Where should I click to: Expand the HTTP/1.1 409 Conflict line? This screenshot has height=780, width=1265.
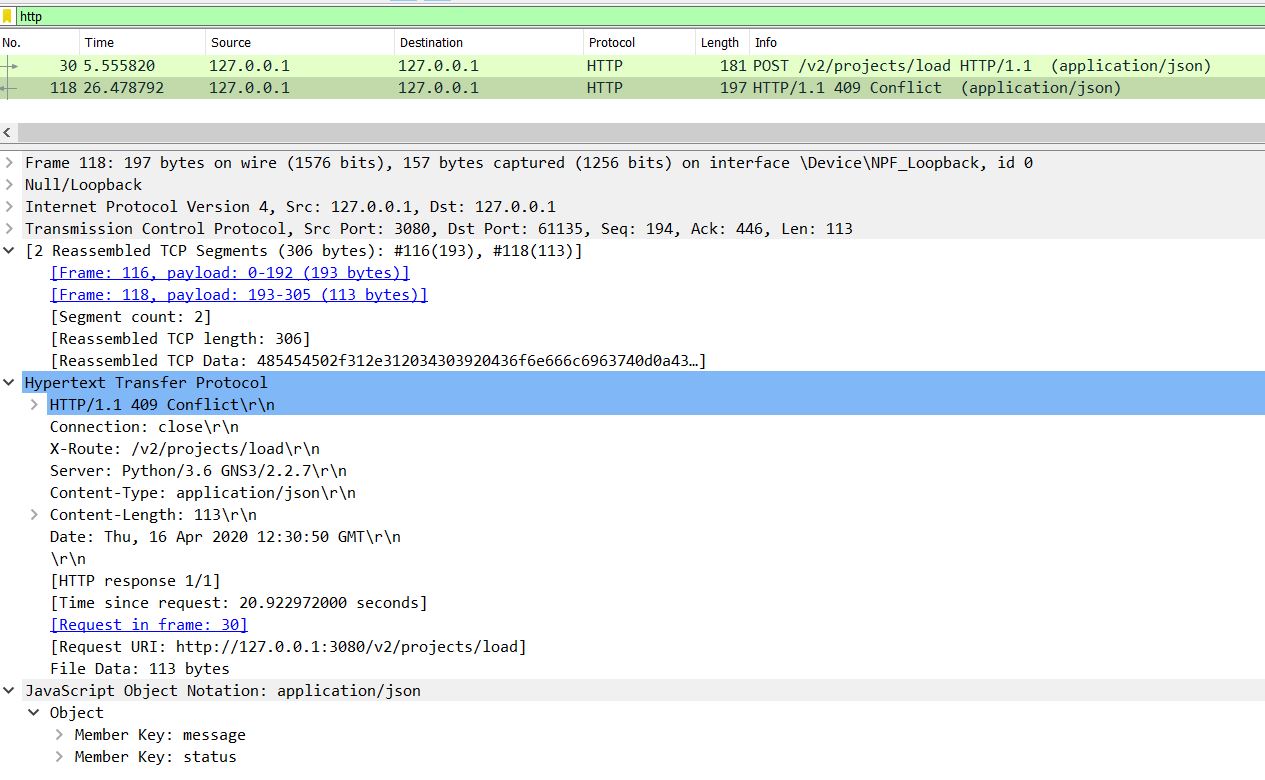coord(35,404)
